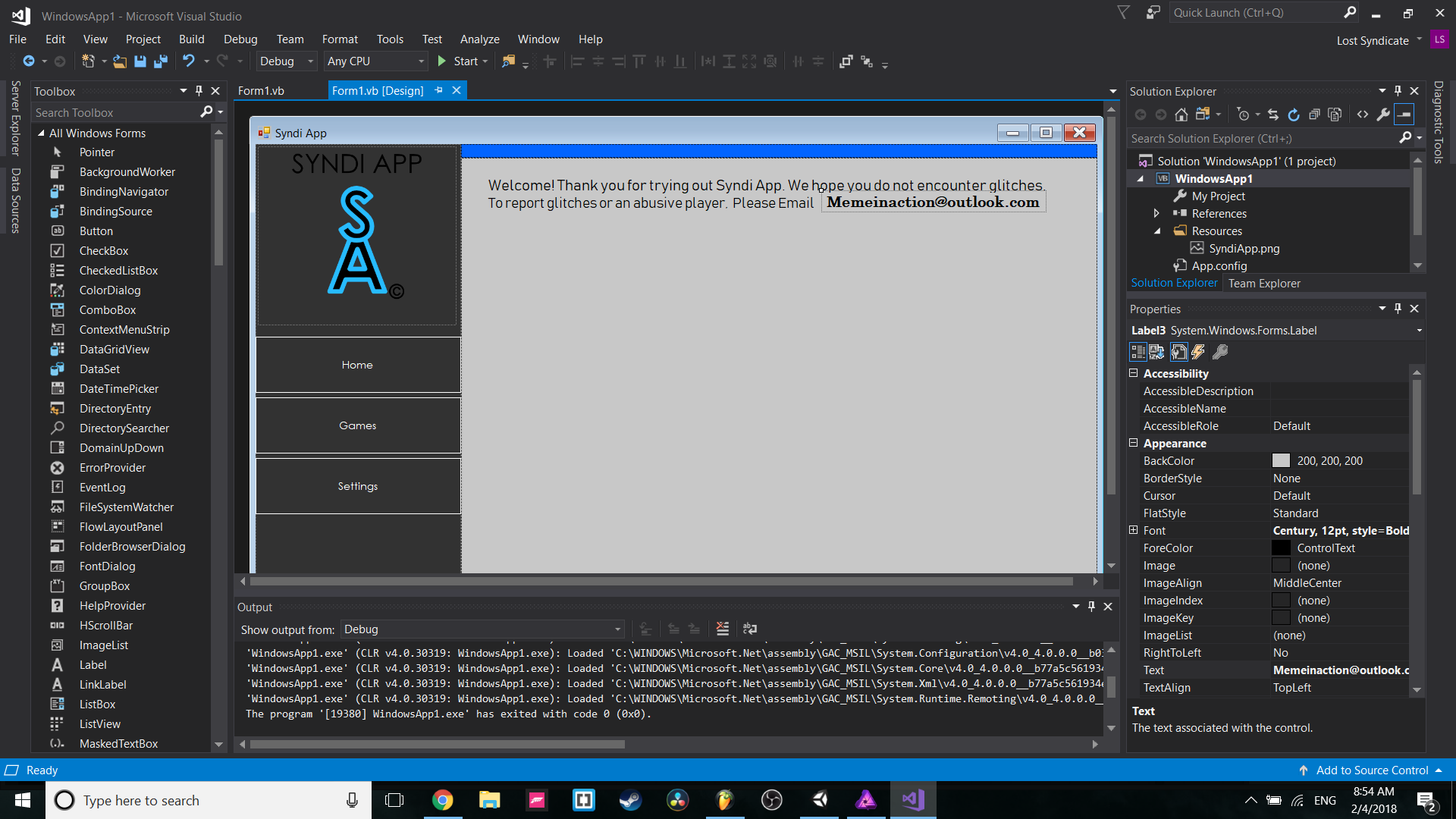The height and width of the screenshot is (819, 1456).
Task: Toggle categorized view in Properties panel
Action: [1137, 352]
